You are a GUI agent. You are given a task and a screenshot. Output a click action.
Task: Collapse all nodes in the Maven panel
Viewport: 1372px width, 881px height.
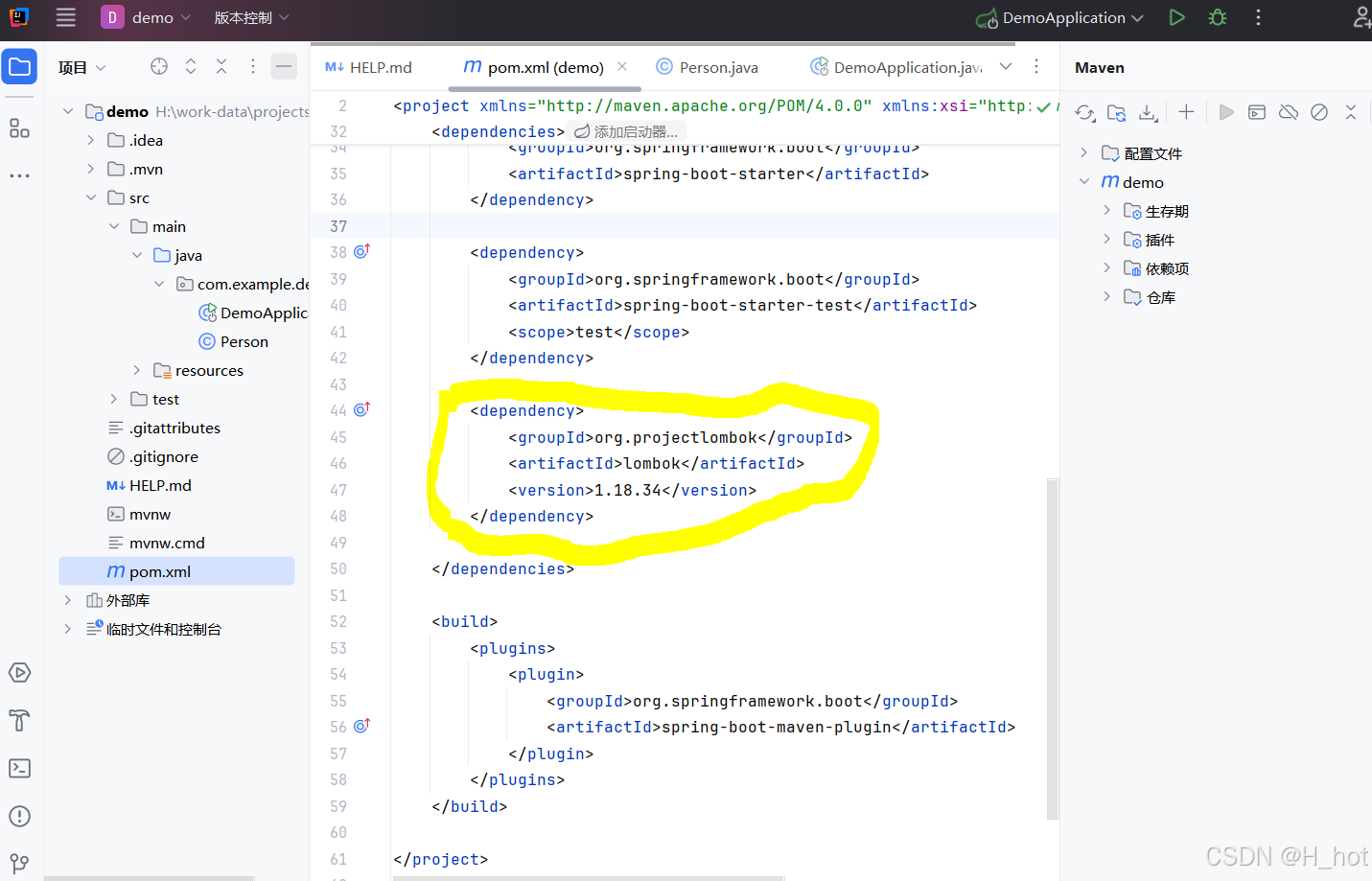tap(1351, 113)
